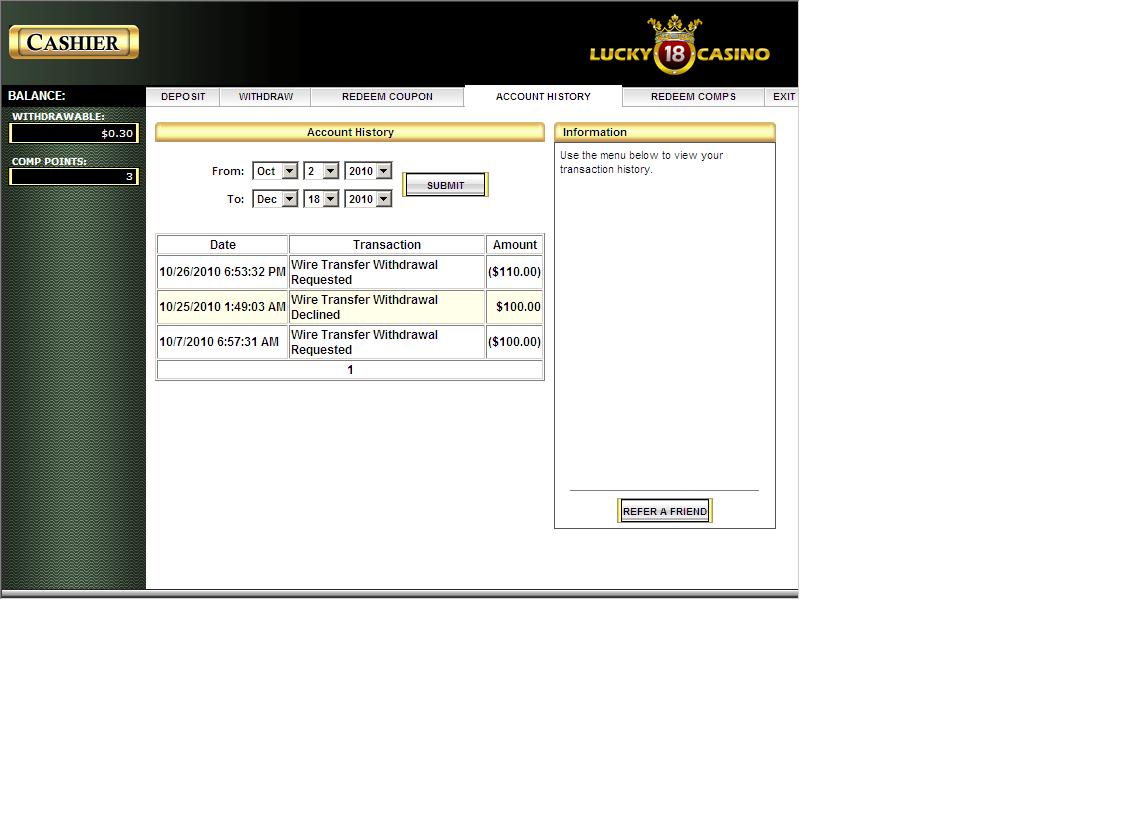Open the From day dropdown
The width and height of the screenshot is (1144, 820).
[x=321, y=172]
